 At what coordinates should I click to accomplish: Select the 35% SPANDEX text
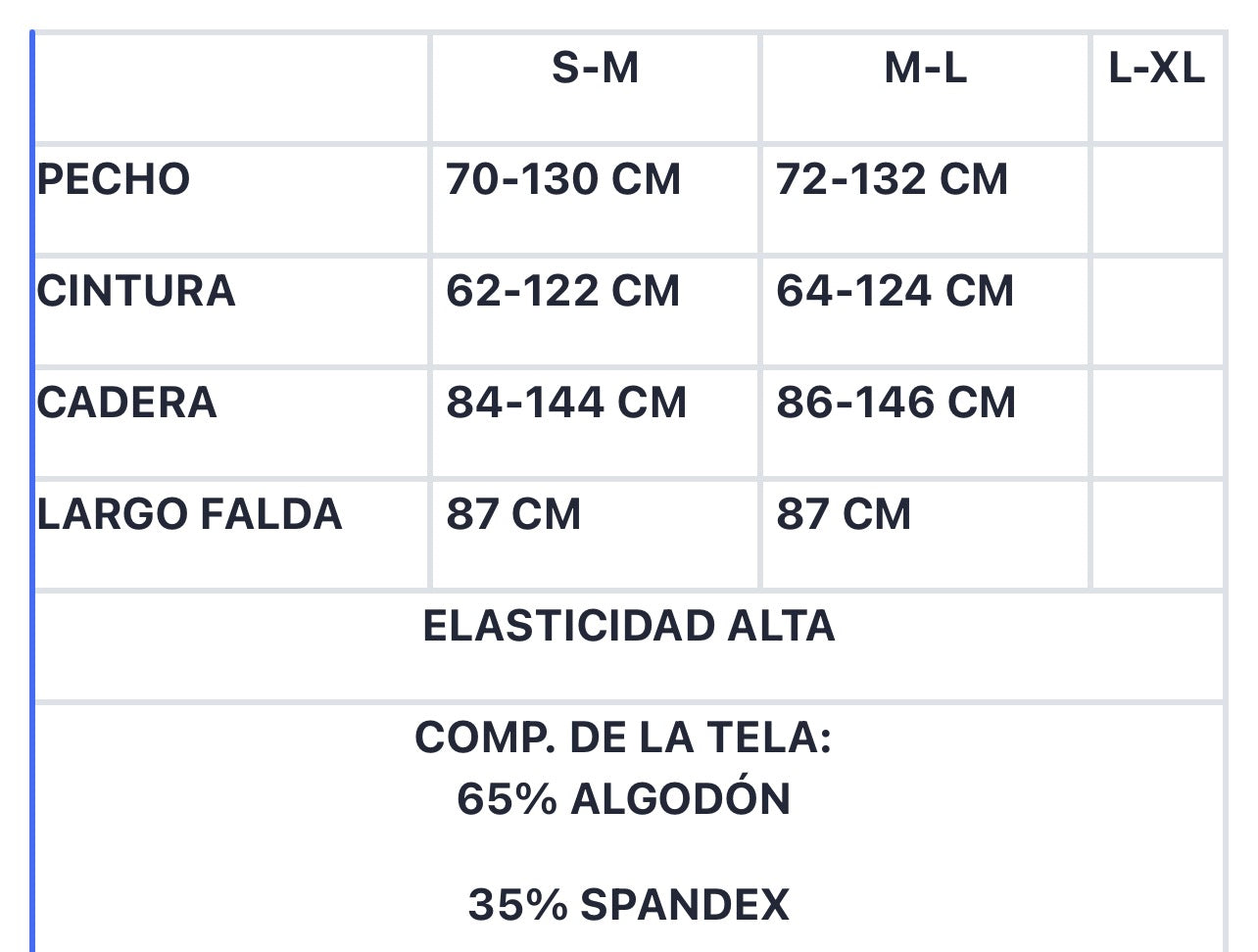click(628, 905)
